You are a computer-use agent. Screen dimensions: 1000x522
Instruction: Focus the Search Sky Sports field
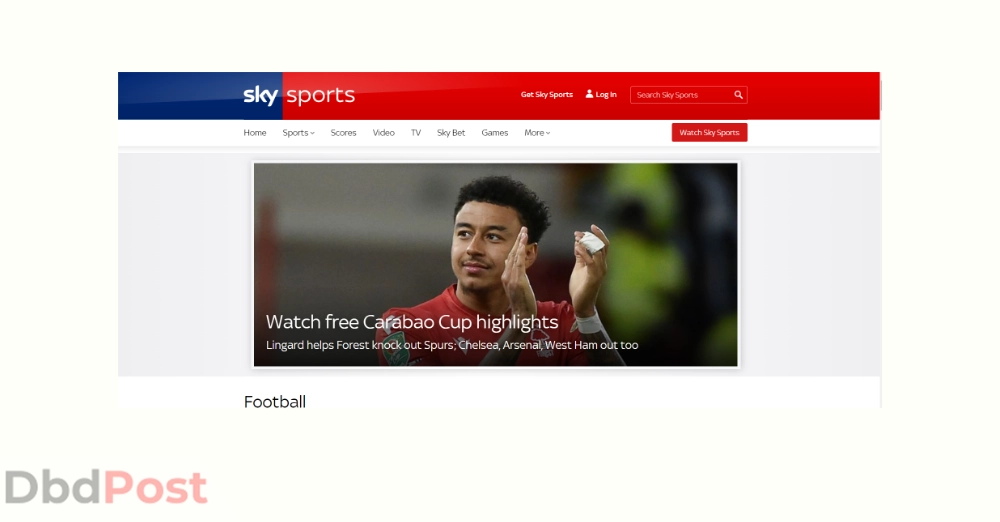(x=688, y=94)
